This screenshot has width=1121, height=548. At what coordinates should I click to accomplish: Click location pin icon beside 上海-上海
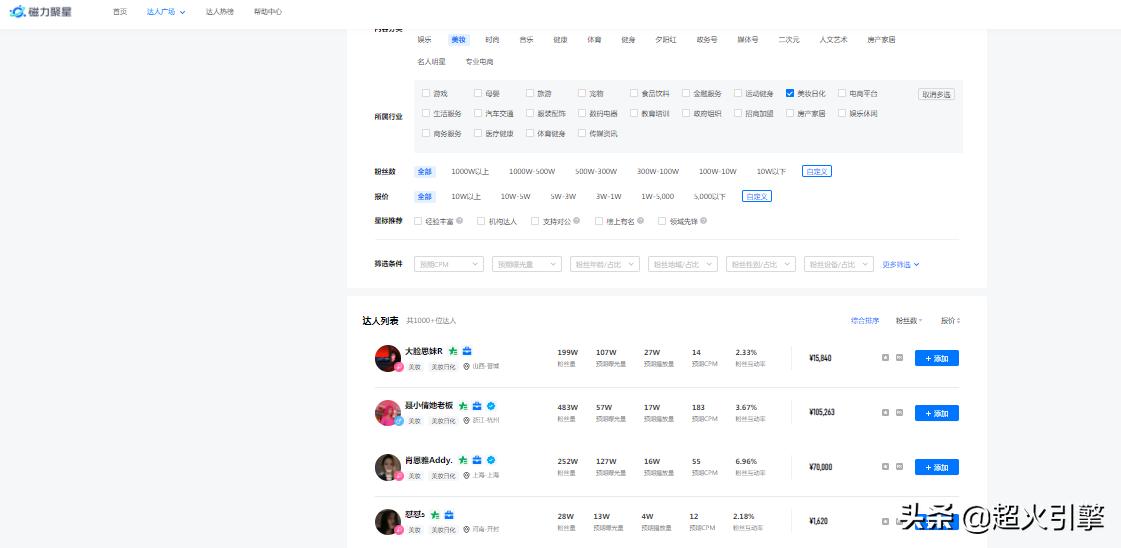(466, 475)
